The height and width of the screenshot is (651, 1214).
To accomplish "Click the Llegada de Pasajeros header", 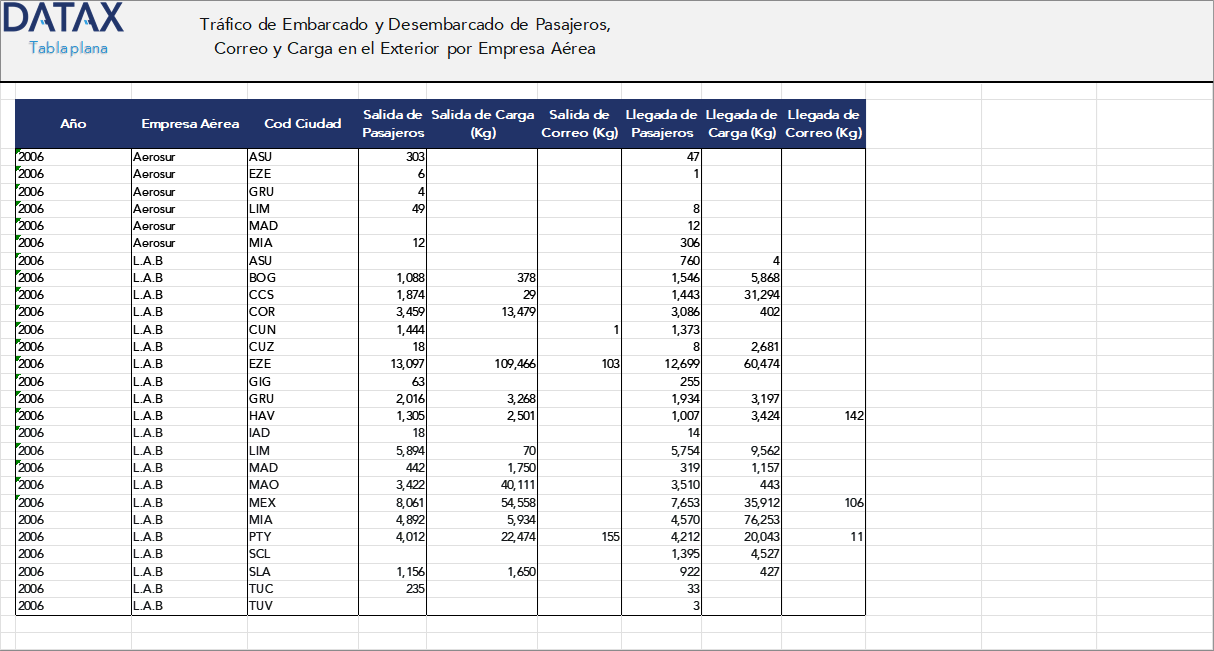I will (661, 123).
